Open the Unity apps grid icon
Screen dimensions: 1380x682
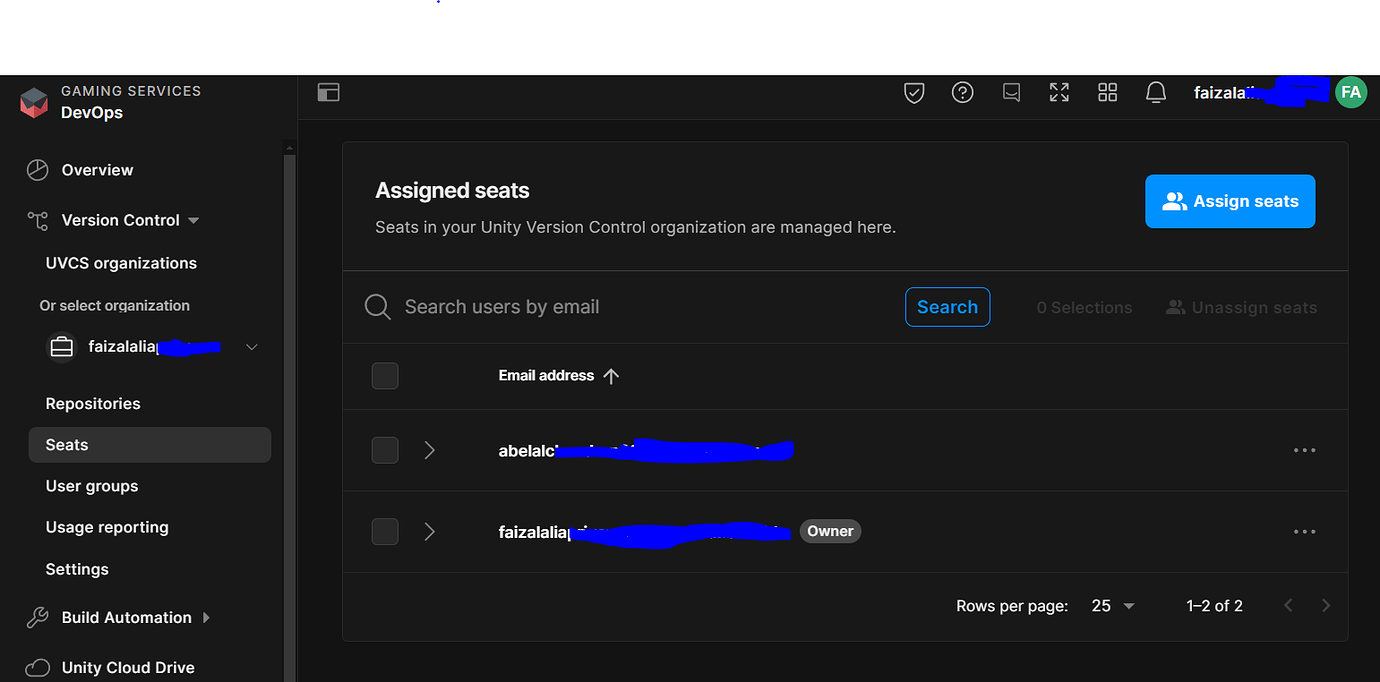click(1107, 92)
